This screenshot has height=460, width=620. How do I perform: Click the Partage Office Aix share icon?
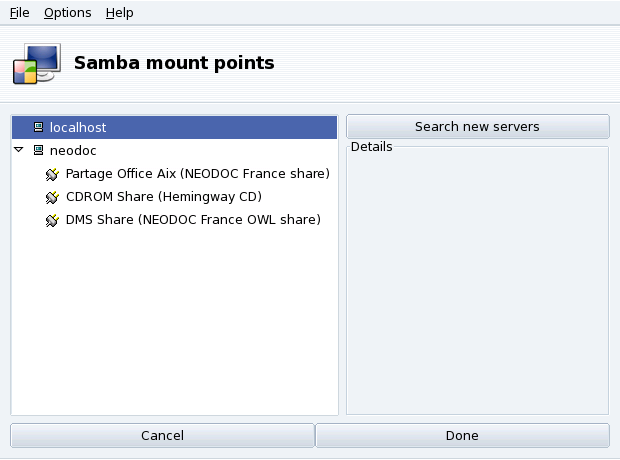point(53,174)
